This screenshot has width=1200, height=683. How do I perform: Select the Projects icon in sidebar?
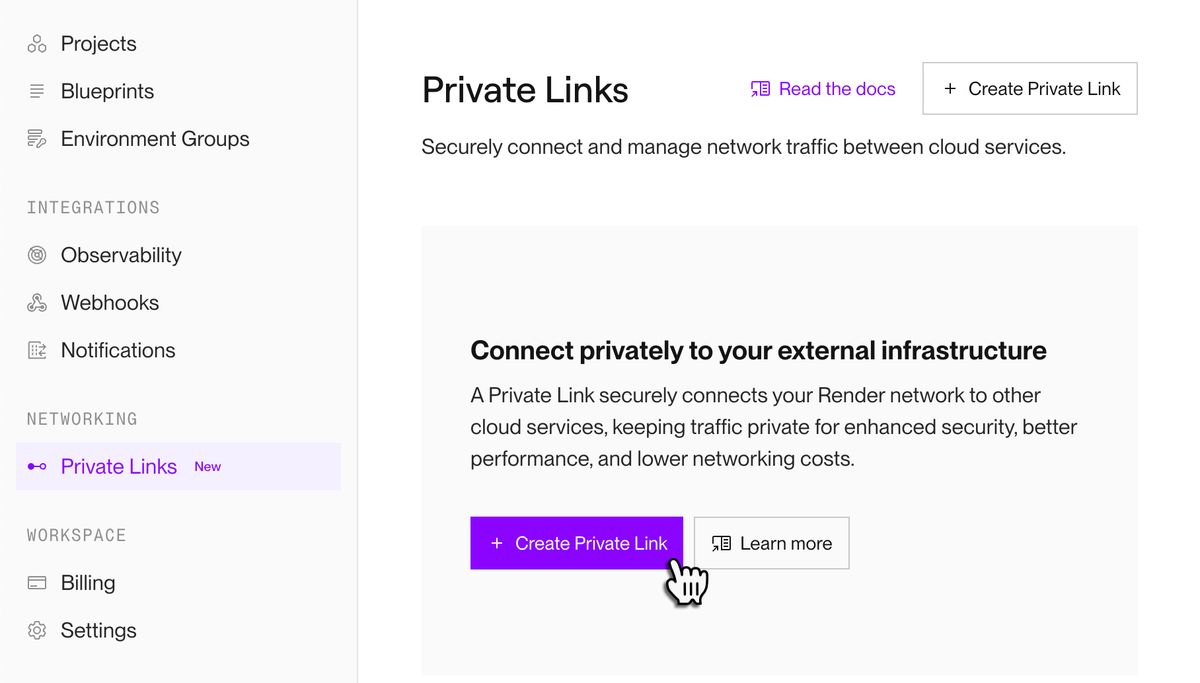[36, 43]
